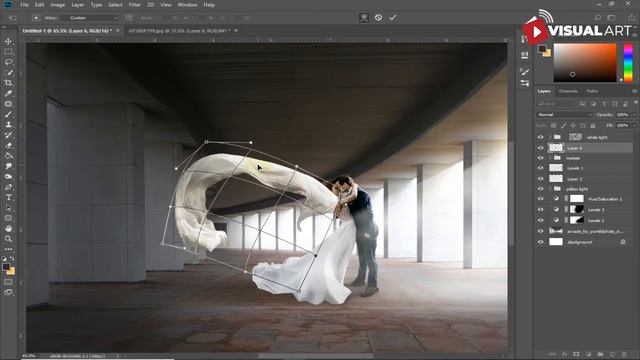
Task: Open the Image menu
Action: pos(58,5)
